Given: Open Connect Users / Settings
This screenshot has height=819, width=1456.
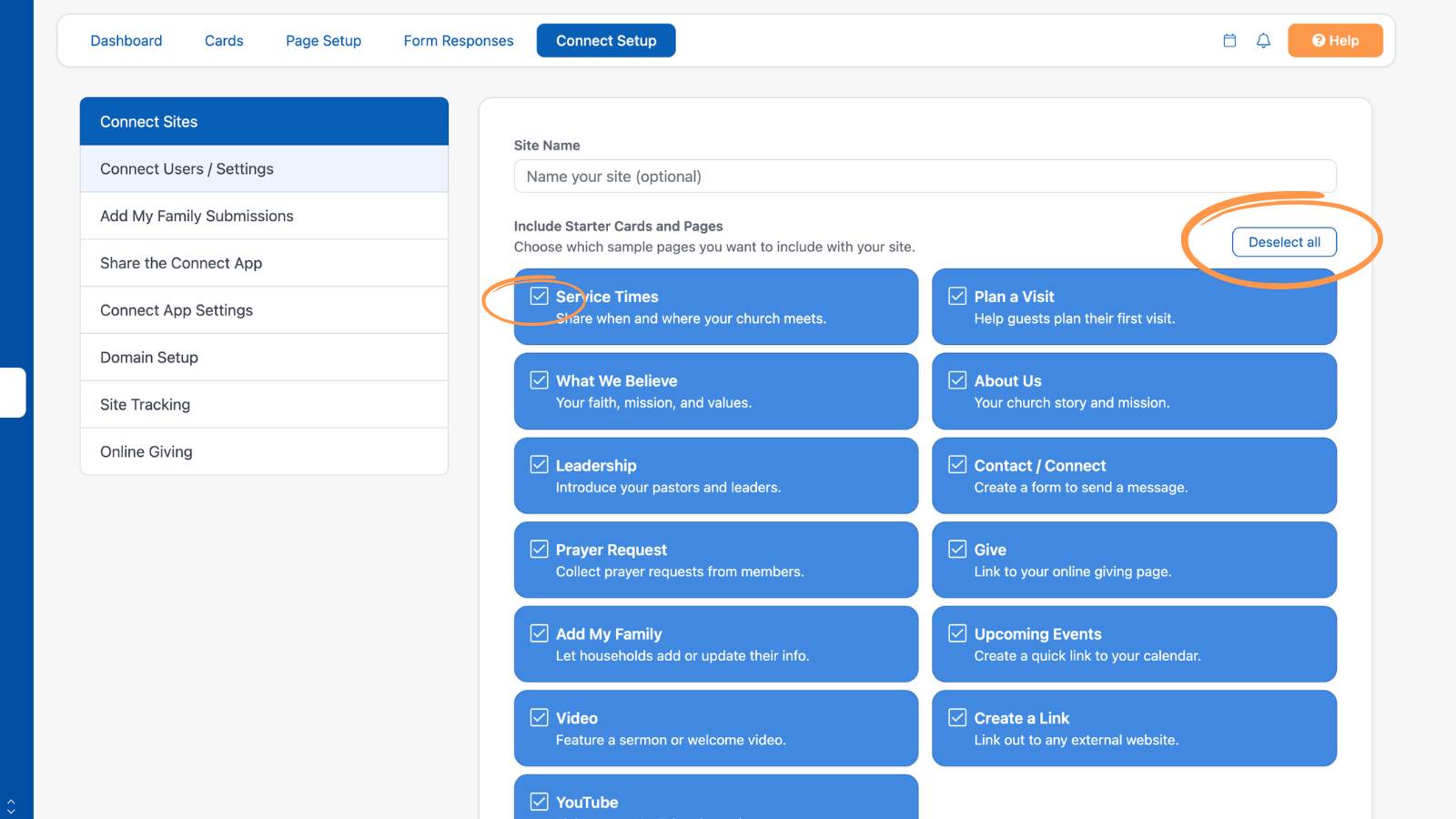Looking at the screenshot, I should [264, 169].
